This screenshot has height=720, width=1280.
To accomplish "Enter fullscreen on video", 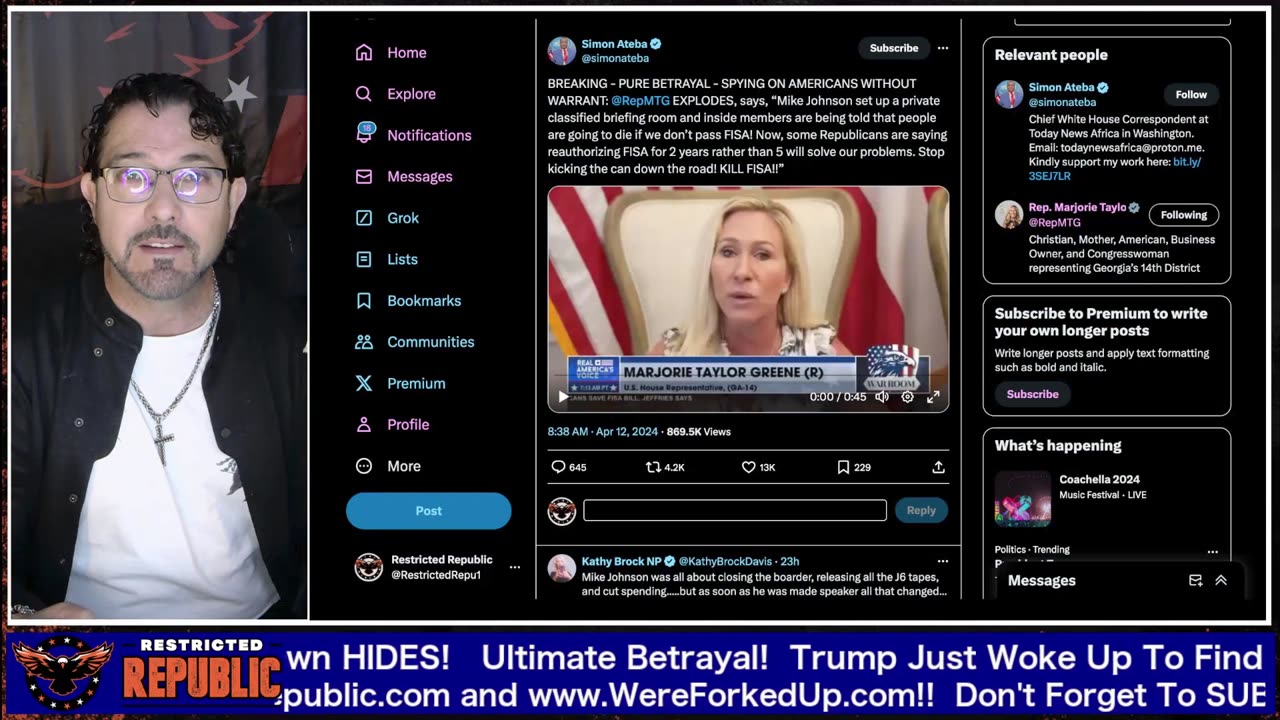I will tap(933, 397).
